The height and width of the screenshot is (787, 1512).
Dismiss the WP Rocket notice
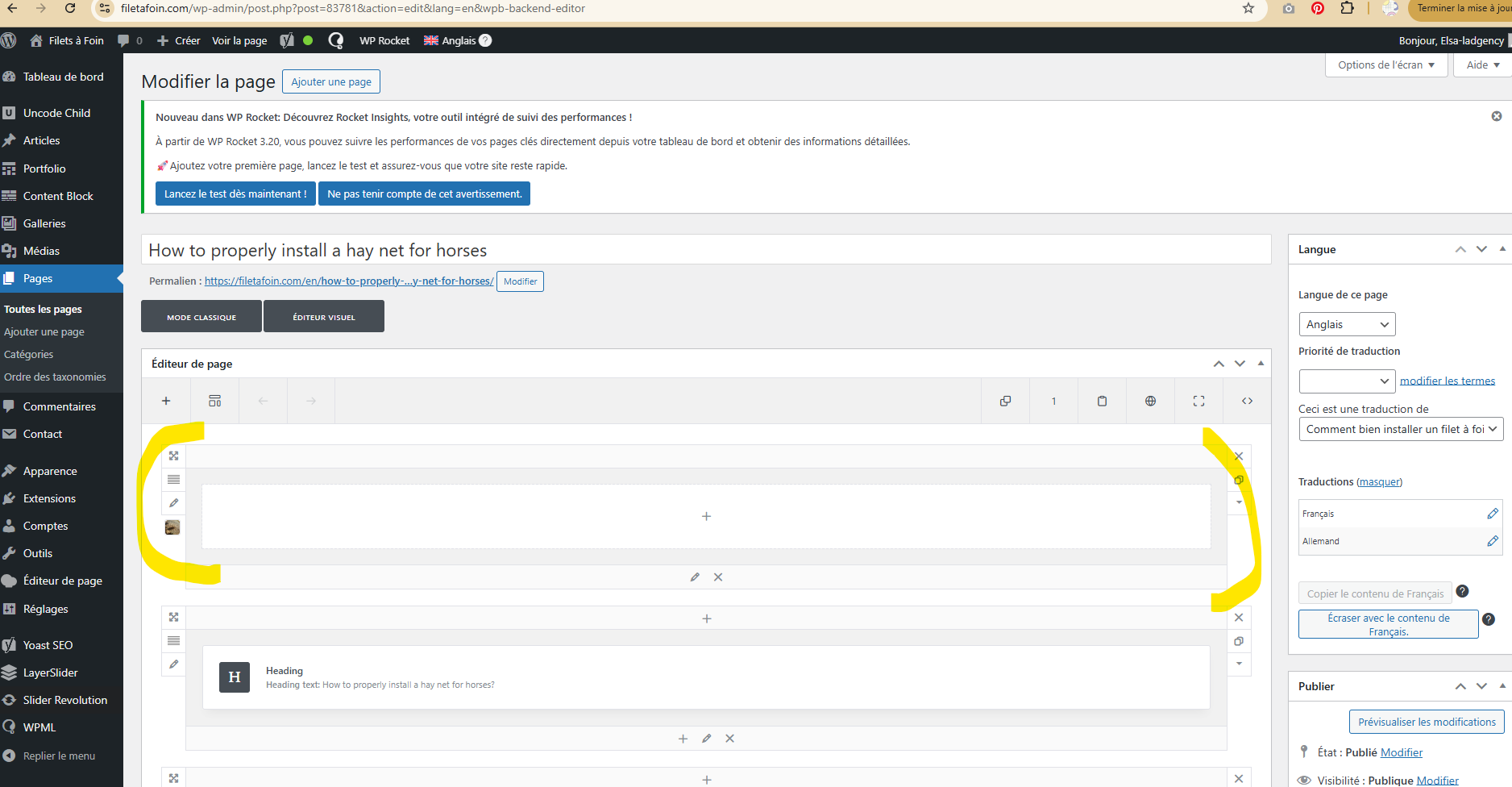pyautogui.click(x=1497, y=116)
